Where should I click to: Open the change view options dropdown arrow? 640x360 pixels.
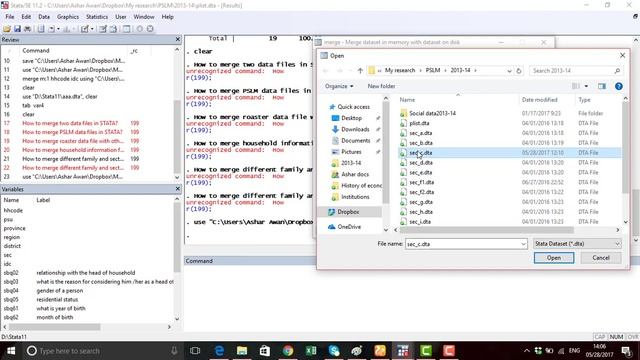(x=586, y=86)
